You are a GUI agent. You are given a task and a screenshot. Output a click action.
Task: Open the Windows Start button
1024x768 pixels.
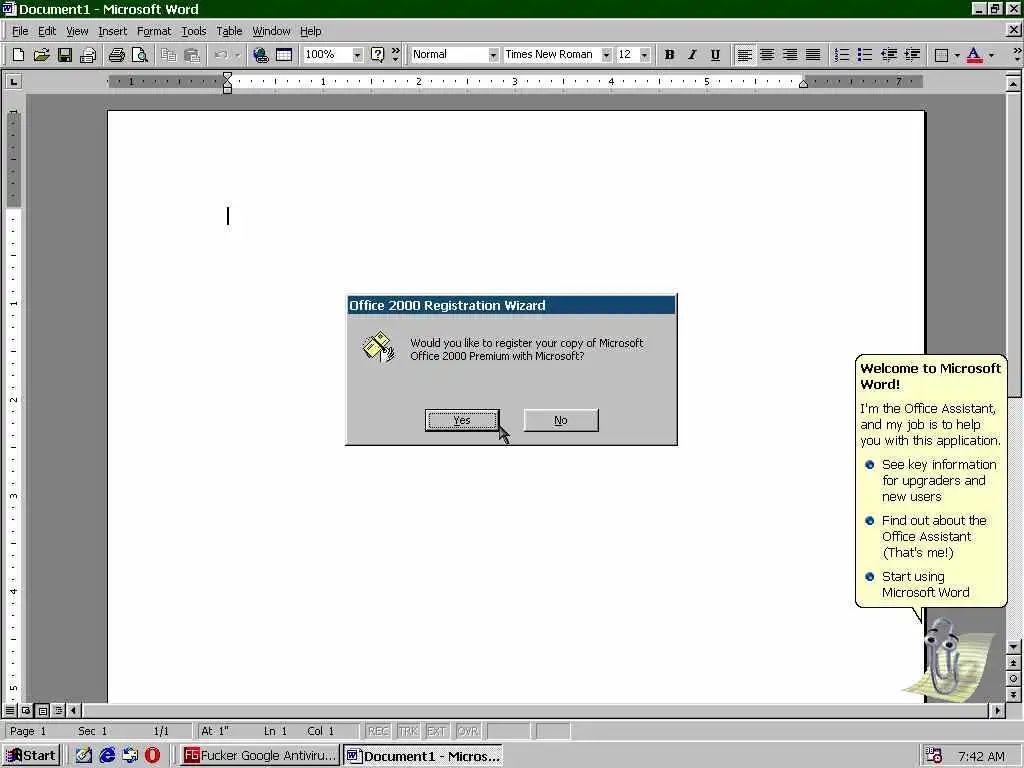pos(31,756)
